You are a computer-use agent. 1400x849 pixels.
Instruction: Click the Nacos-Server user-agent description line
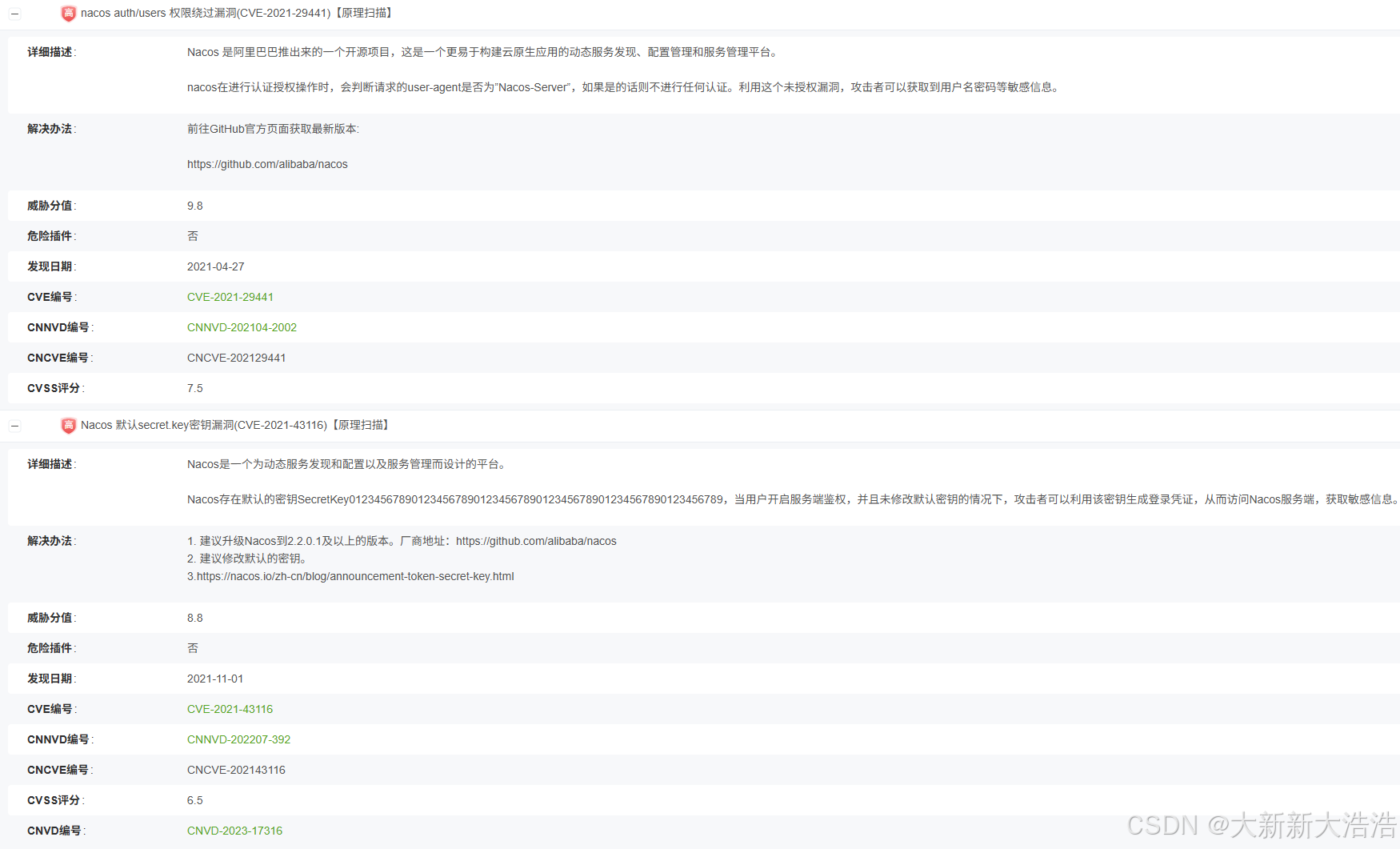click(x=625, y=87)
